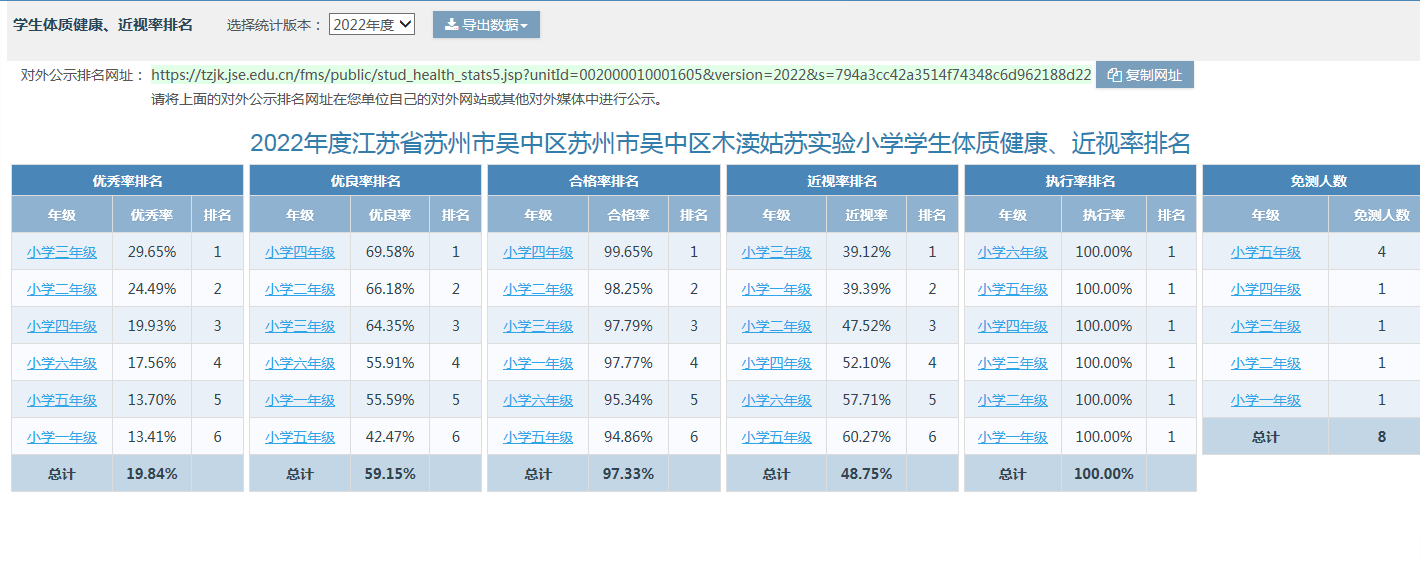Screen dimensions: 1420x565
Task: Open 小学一年级 in 免测人数 table
Action: [1266, 400]
